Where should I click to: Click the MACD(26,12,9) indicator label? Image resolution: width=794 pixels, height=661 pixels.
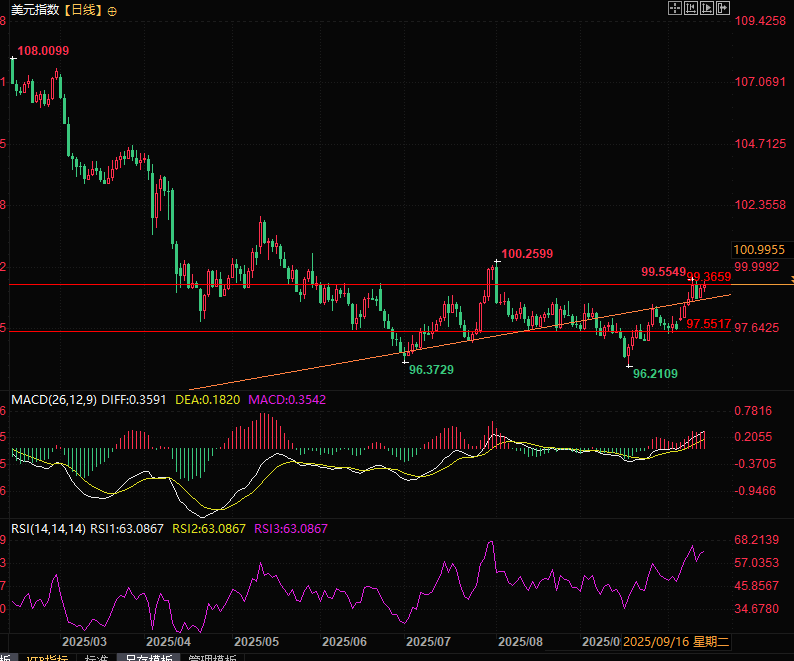[54, 399]
